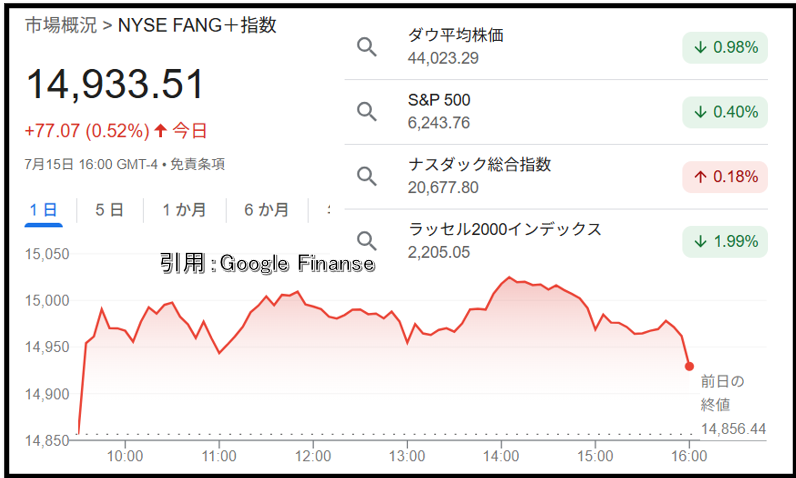Click the search icon beside ダウ平均株価
The height and width of the screenshot is (478, 796).
tap(367, 47)
